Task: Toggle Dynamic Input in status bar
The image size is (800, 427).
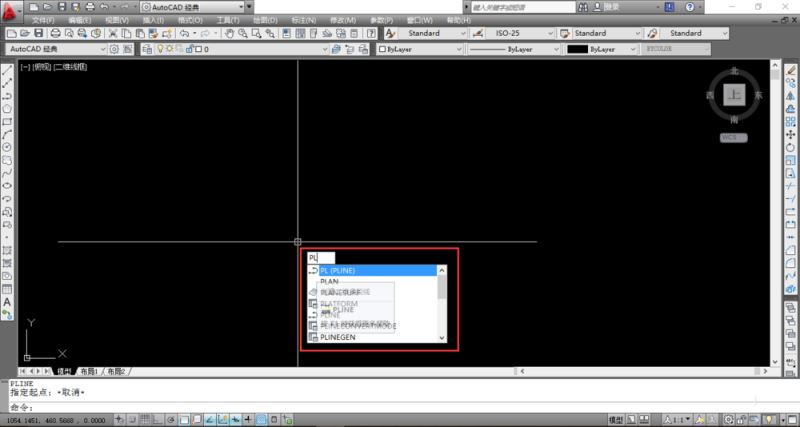Action: 236,420
